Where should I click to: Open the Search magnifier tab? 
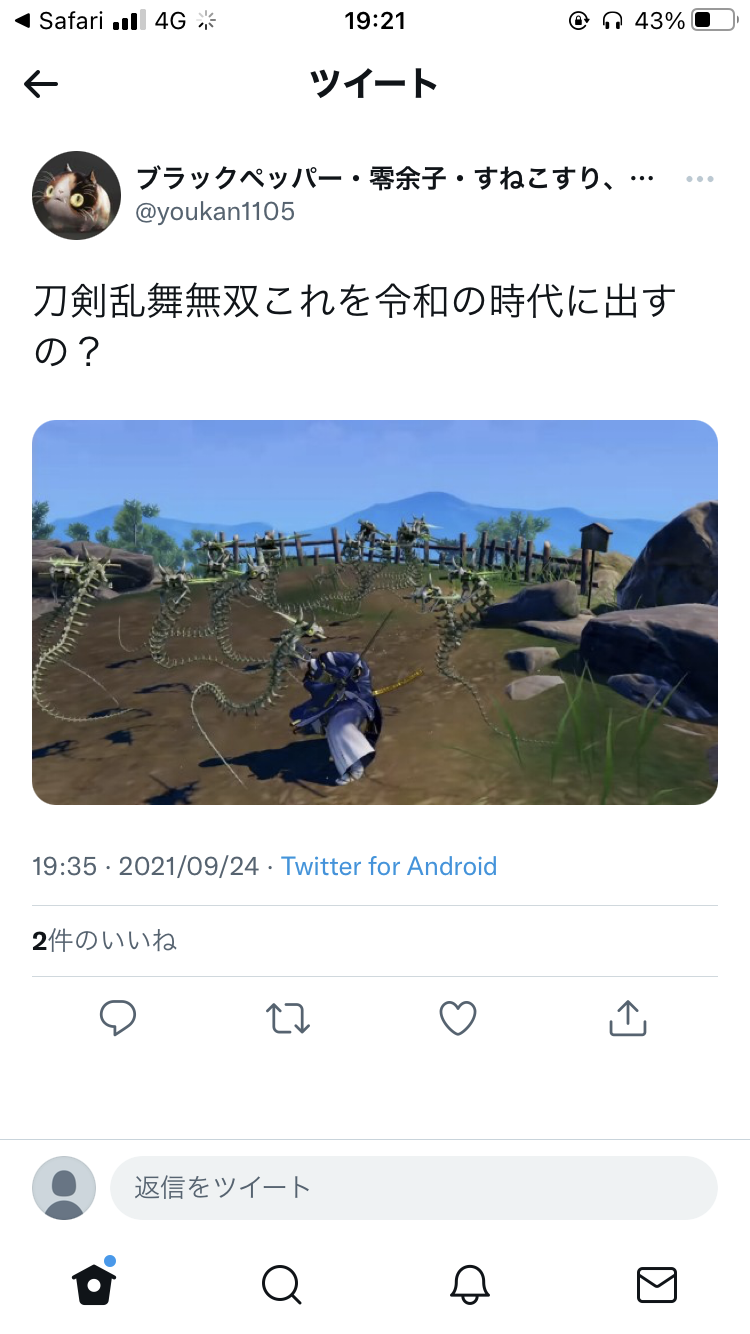(x=281, y=1284)
